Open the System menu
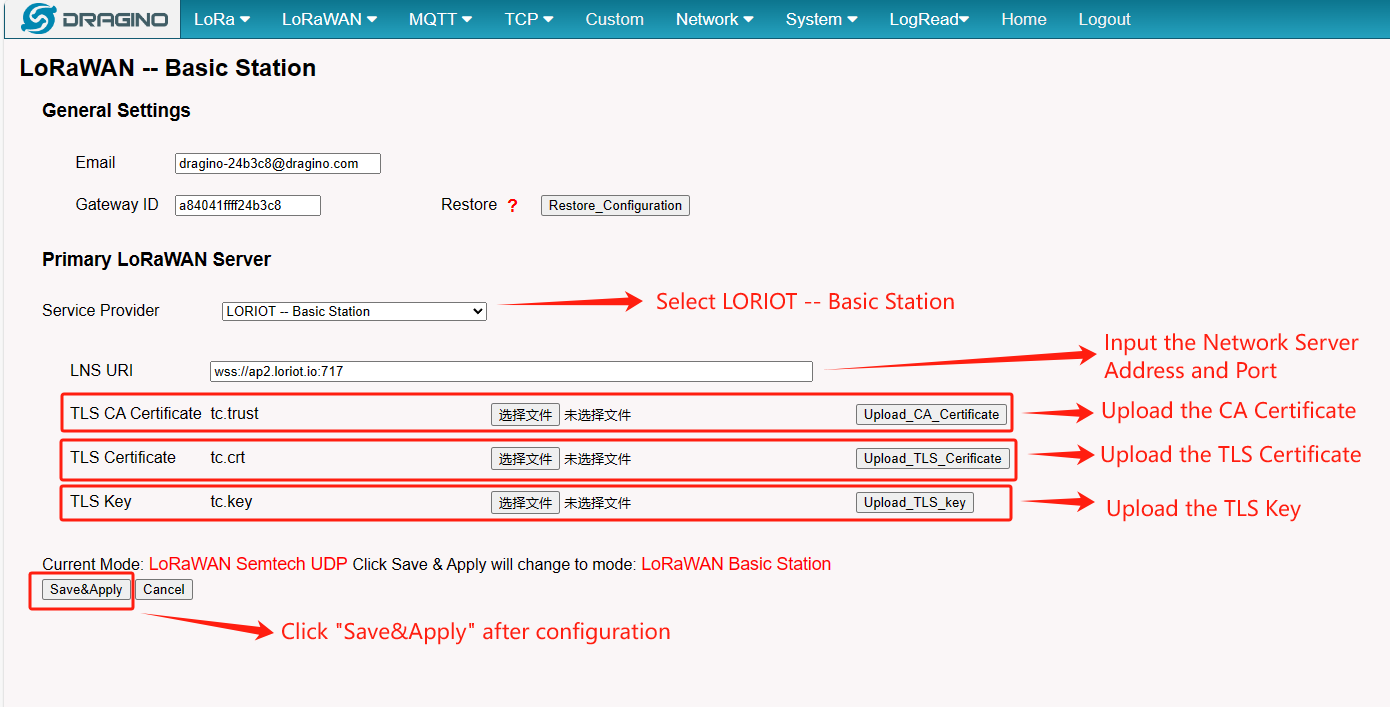1390x707 pixels. pos(821,19)
